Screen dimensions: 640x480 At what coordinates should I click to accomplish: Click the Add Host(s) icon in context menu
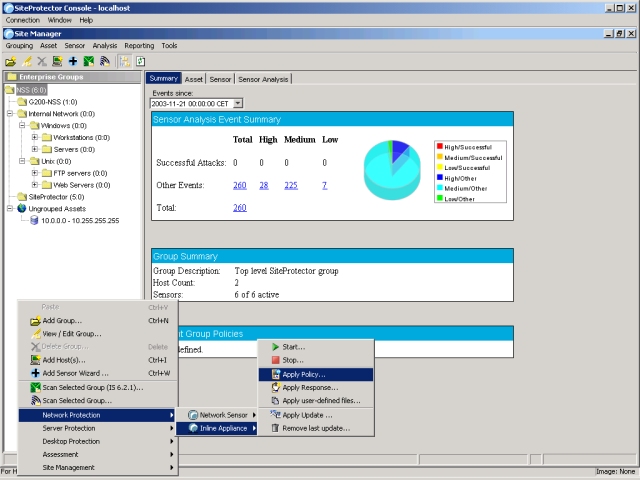pyautogui.click(x=36, y=360)
